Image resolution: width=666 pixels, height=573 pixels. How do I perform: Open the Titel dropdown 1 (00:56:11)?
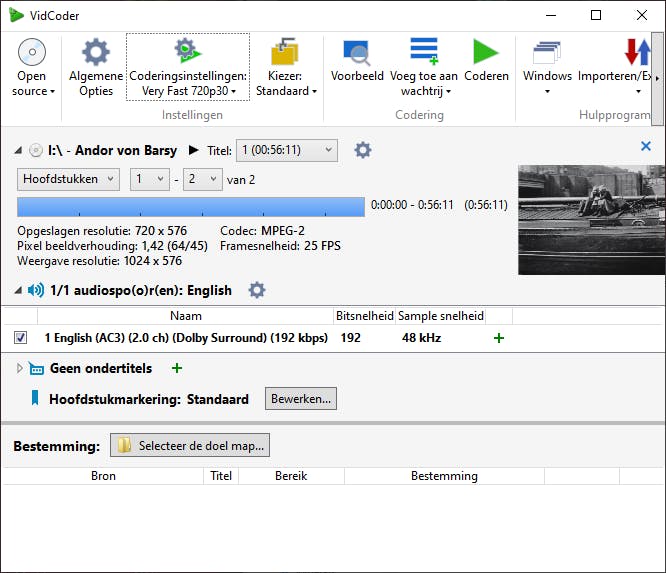tap(287, 150)
